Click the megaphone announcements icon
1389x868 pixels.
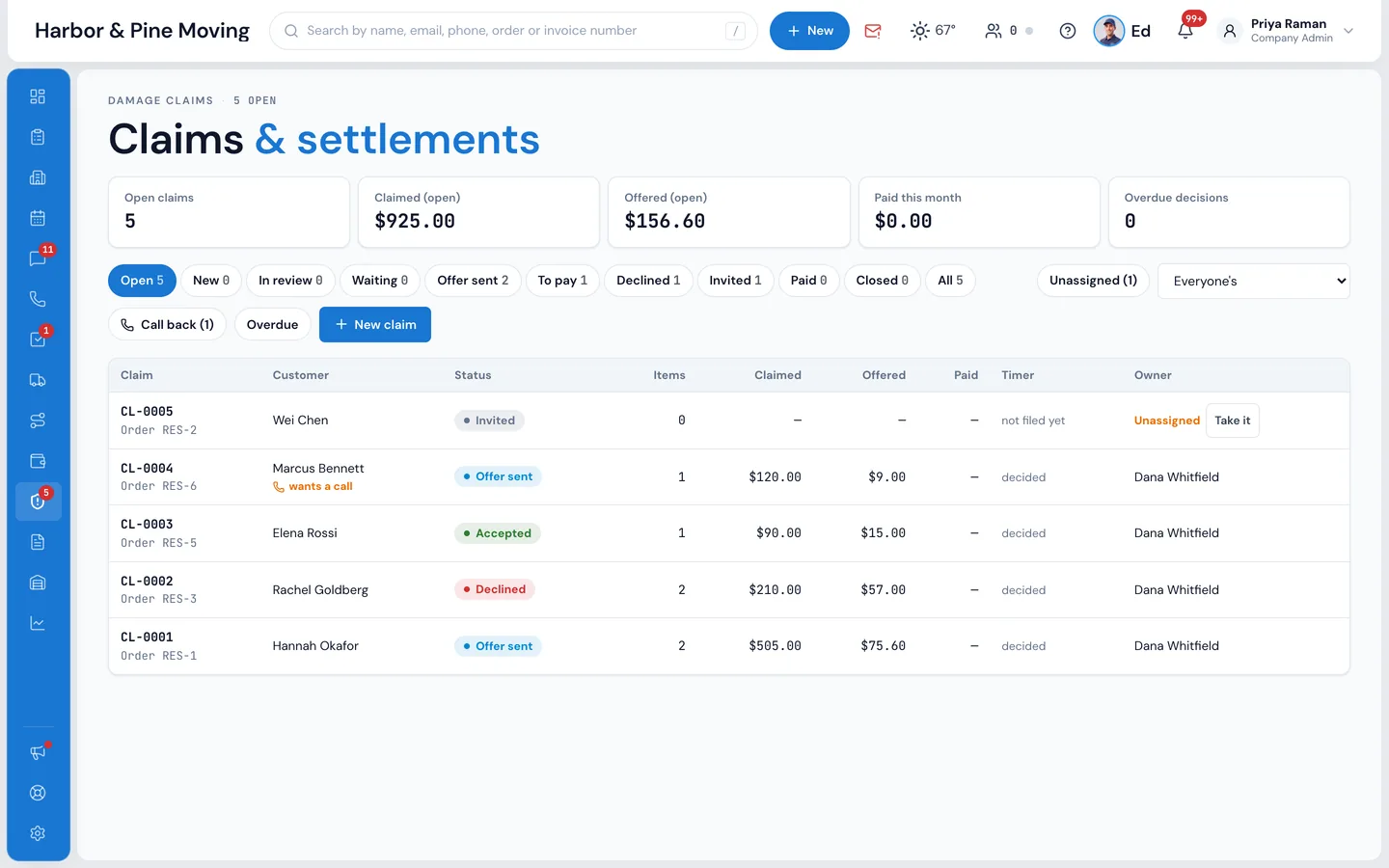38,752
